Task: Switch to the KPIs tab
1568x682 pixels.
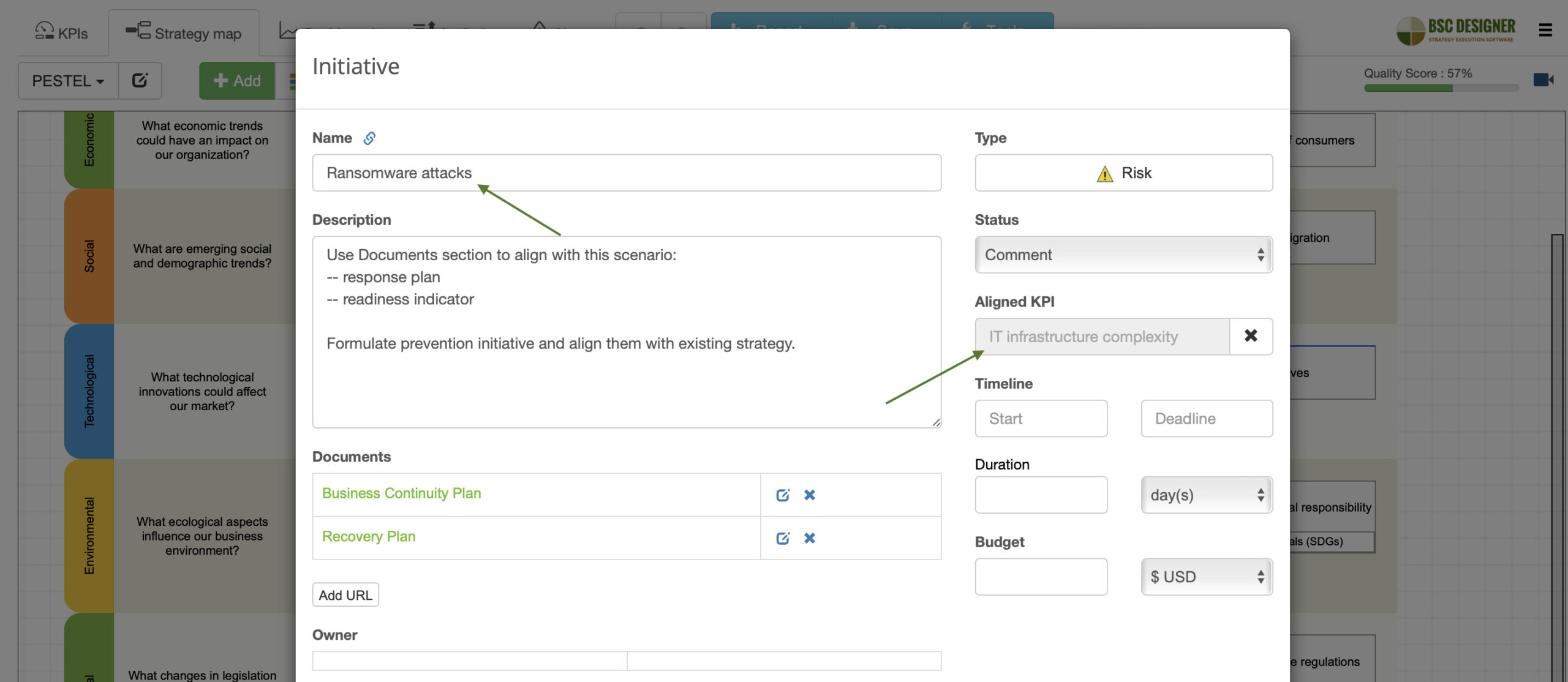Action: pyautogui.click(x=61, y=32)
